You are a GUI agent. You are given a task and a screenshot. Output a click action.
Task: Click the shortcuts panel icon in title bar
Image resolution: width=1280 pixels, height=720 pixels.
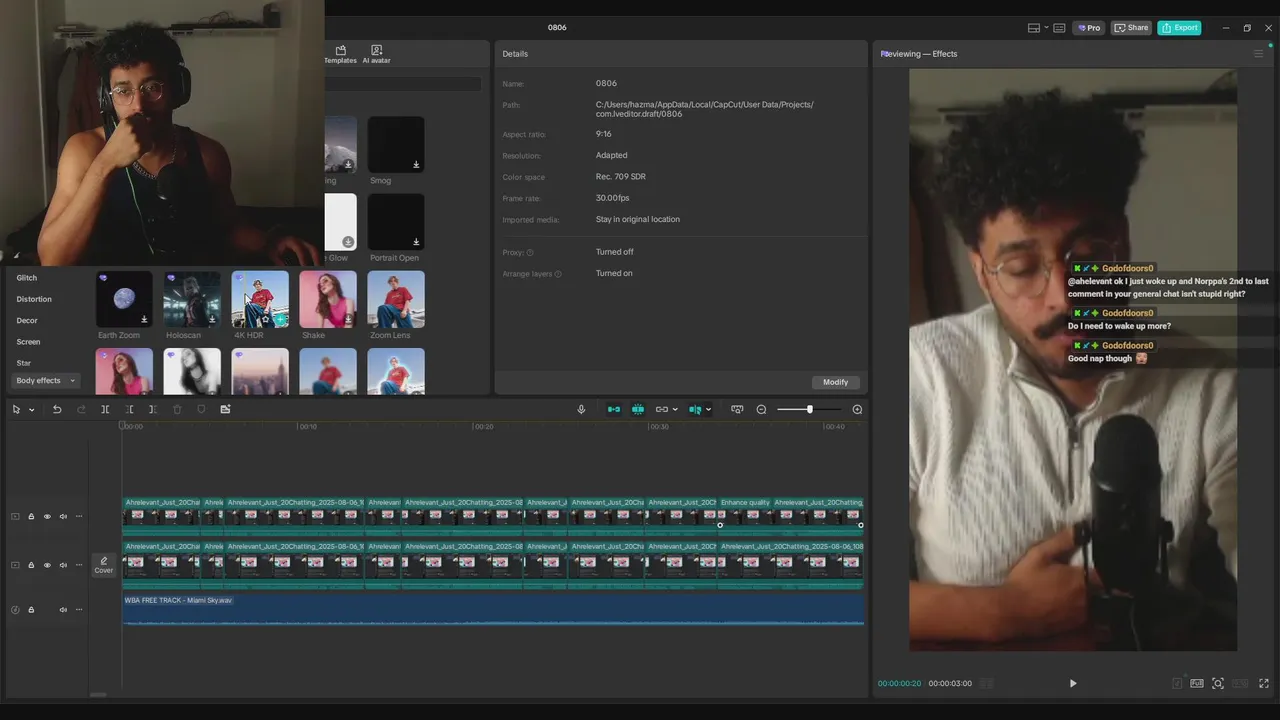click(x=1059, y=28)
